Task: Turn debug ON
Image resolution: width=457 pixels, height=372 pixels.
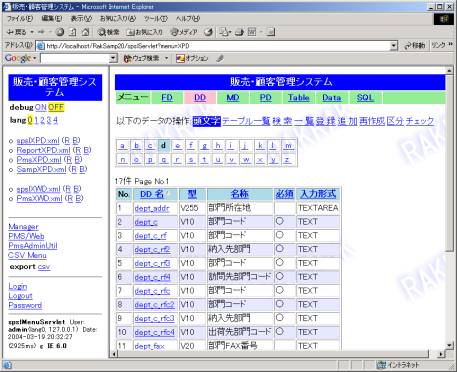Action: (x=41, y=107)
